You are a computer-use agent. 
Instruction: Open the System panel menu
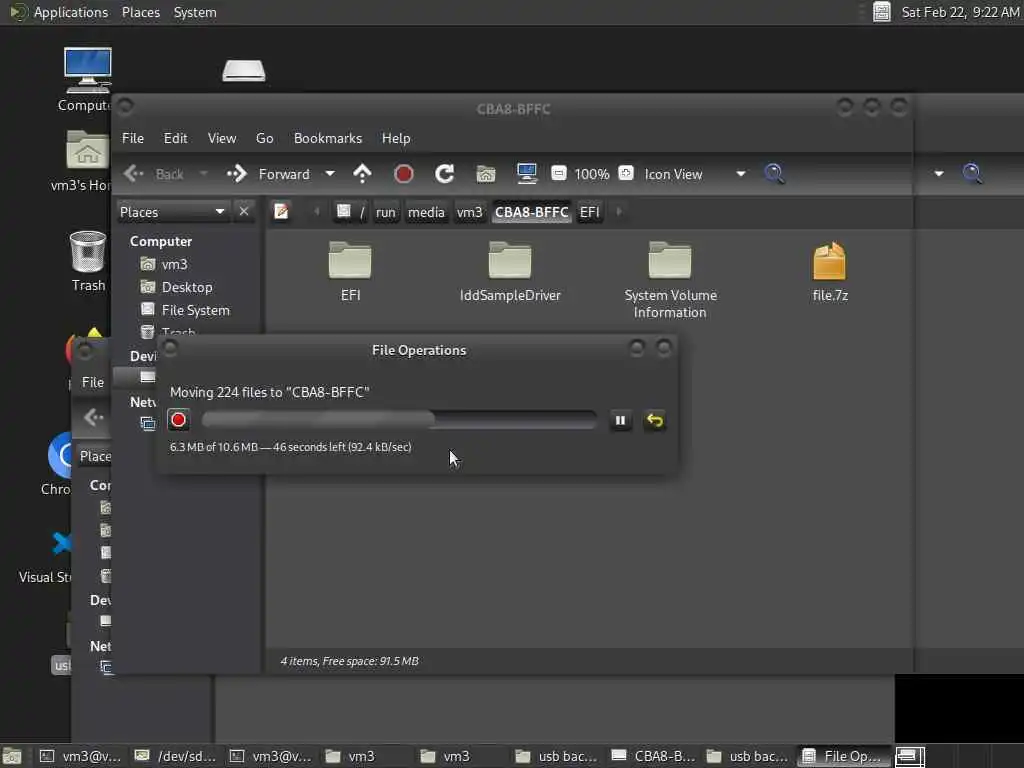point(195,12)
